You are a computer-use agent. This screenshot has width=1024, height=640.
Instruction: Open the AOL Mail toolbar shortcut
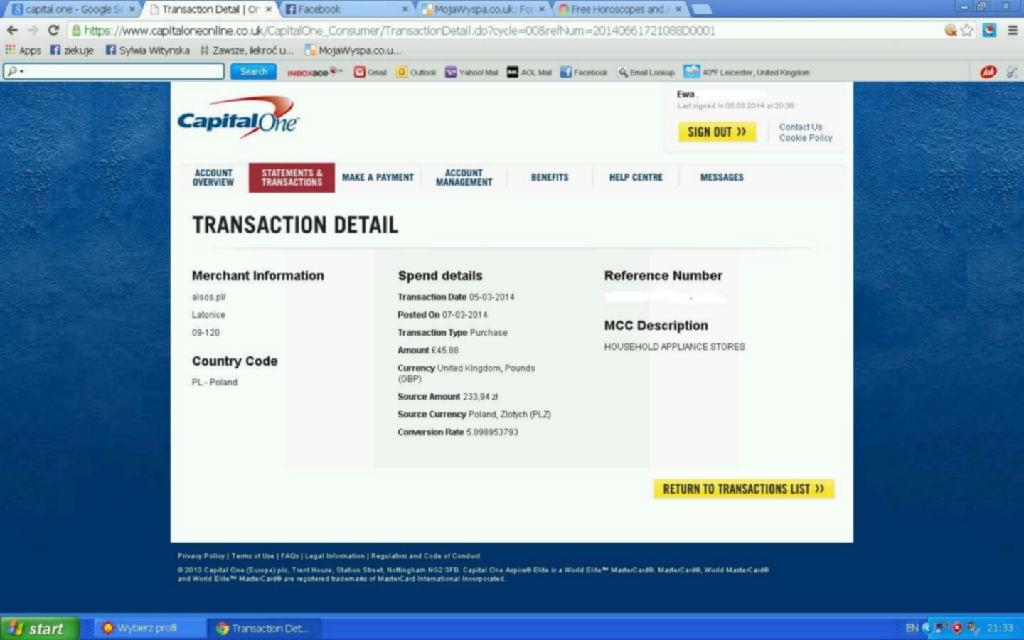click(x=530, y=72)
